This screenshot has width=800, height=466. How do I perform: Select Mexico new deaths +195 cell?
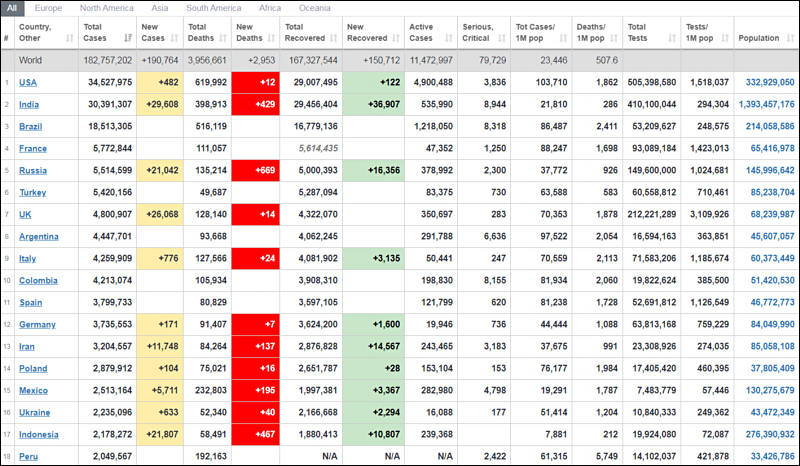point(256,390)
